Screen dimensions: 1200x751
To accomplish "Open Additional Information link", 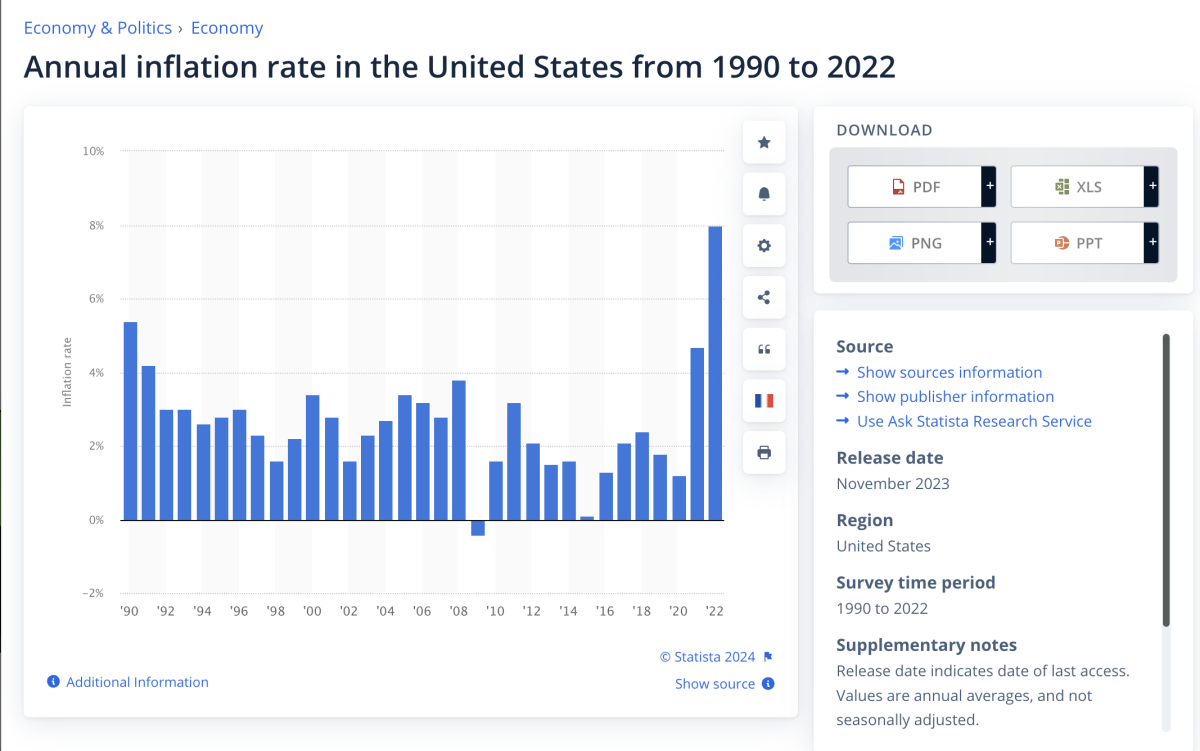I will tap(137, 682).
